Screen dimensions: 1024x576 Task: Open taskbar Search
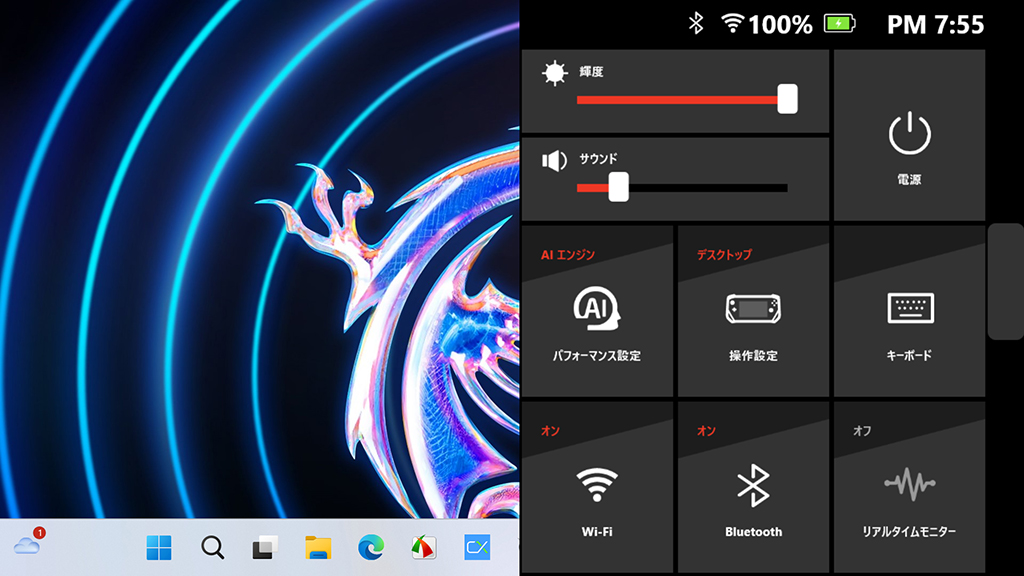click(x=212, y=547)
